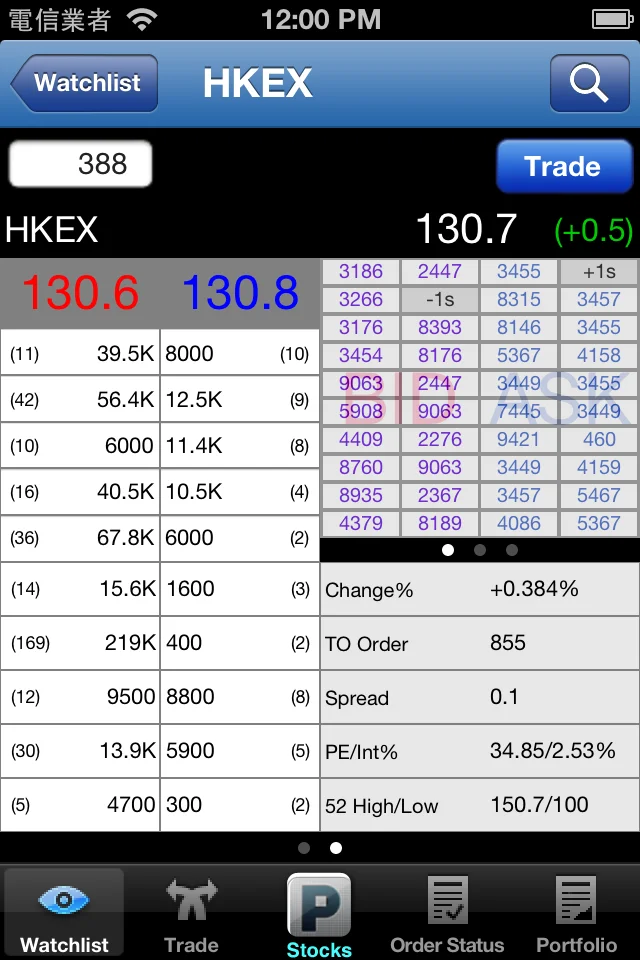640x960 pixels.
Task: Select broker code 4086
Action: point(519,523)
